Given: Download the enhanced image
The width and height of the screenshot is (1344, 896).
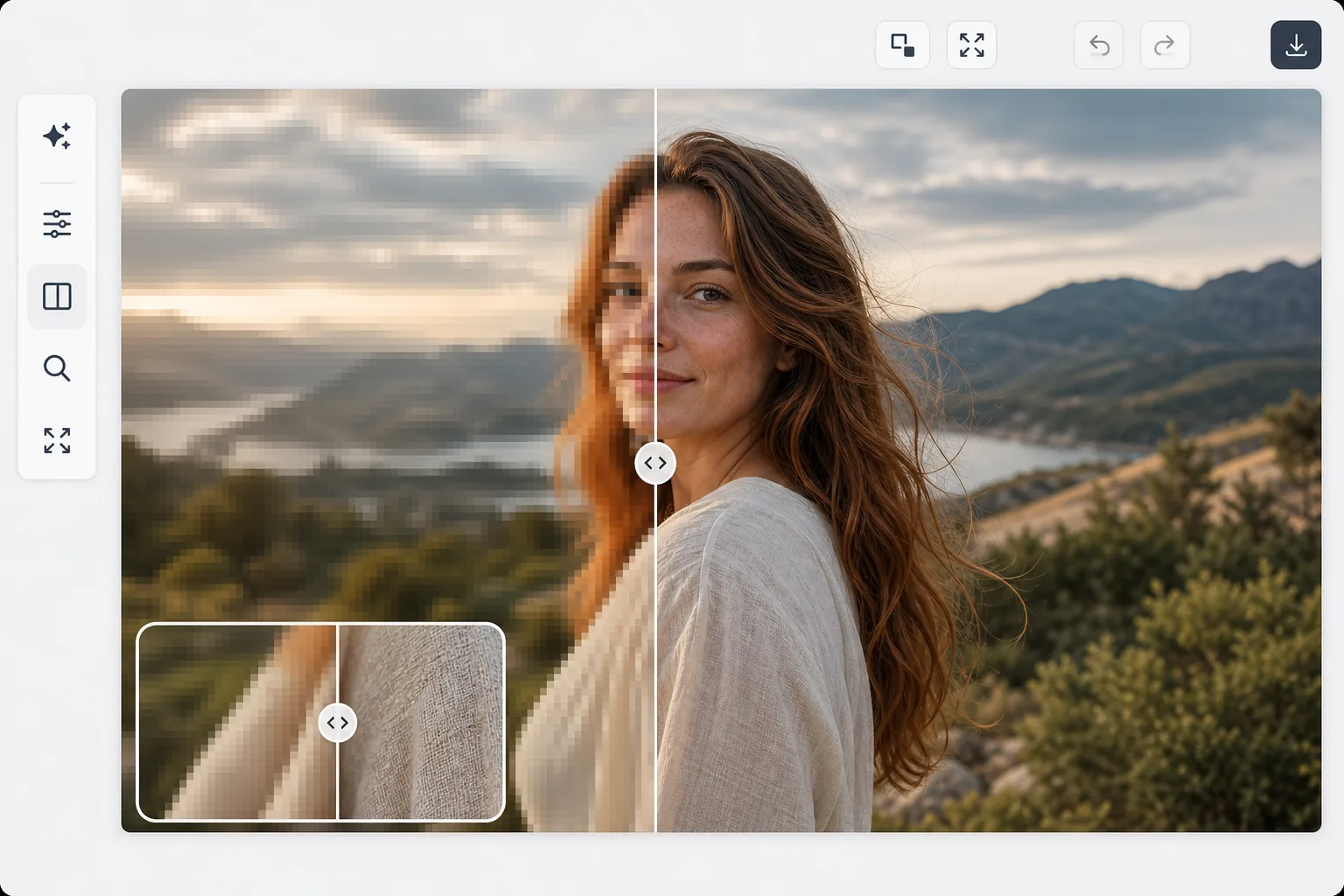Looking at the screenshot, I should pyautogui.click(x=1296, y=45).
